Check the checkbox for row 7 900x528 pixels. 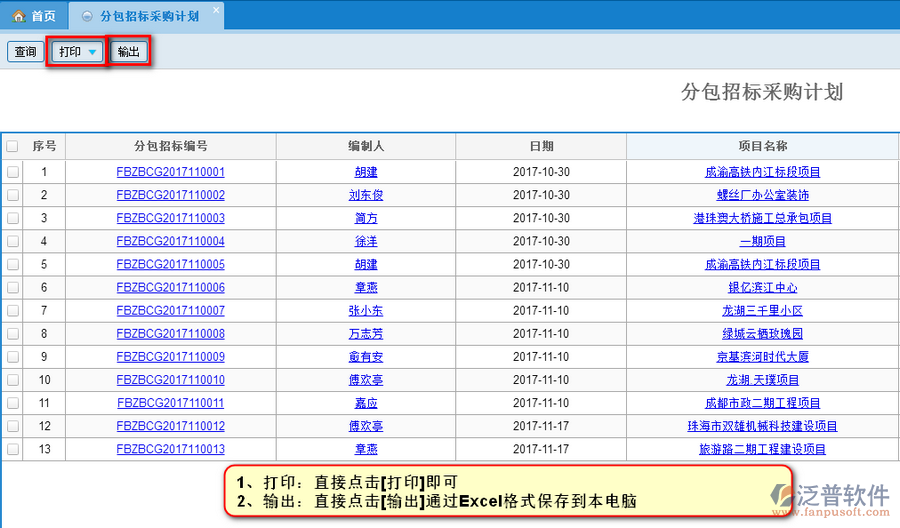coord(13,311)
